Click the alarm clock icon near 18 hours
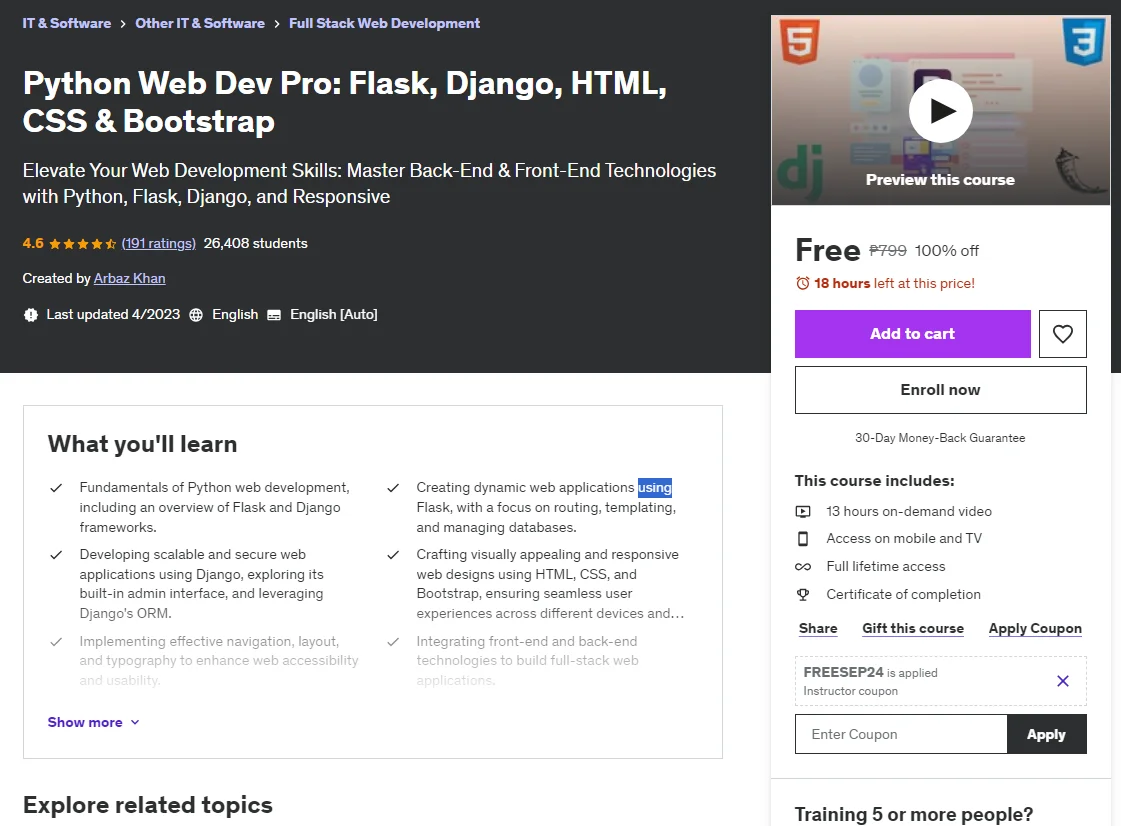Viewport: 1121px width, 826px height. click(x=803, y=283)
